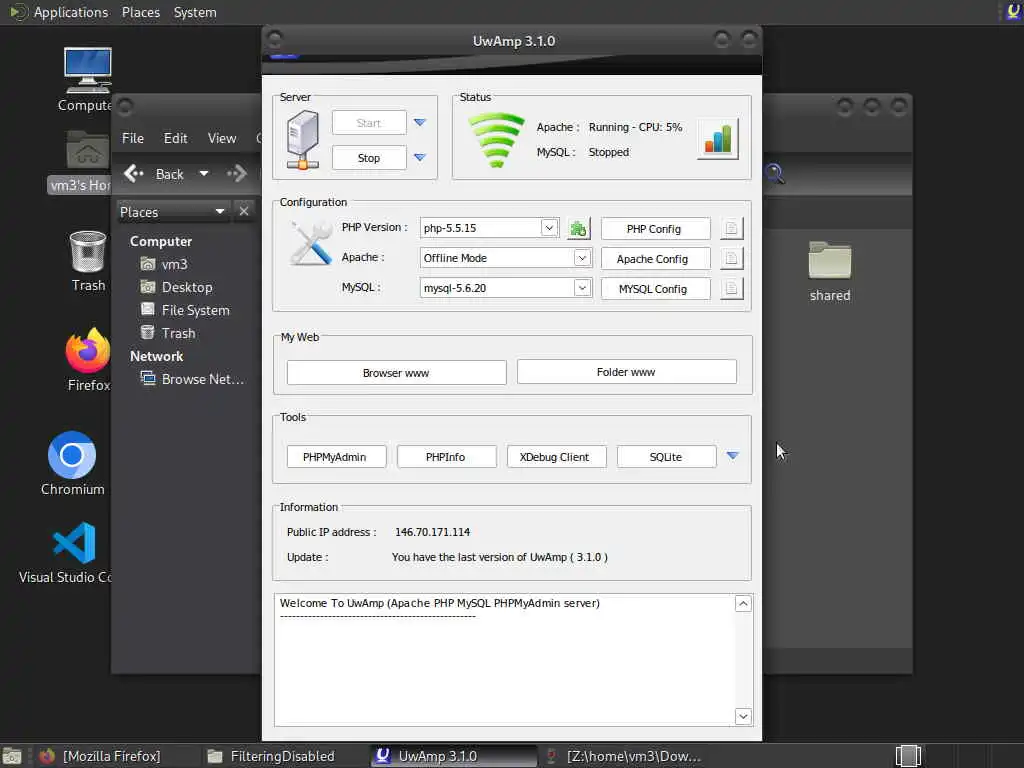The image size is (1024, 768).
Task: Open the document icon next to PHP Config
Action: [x=731, y=229]
